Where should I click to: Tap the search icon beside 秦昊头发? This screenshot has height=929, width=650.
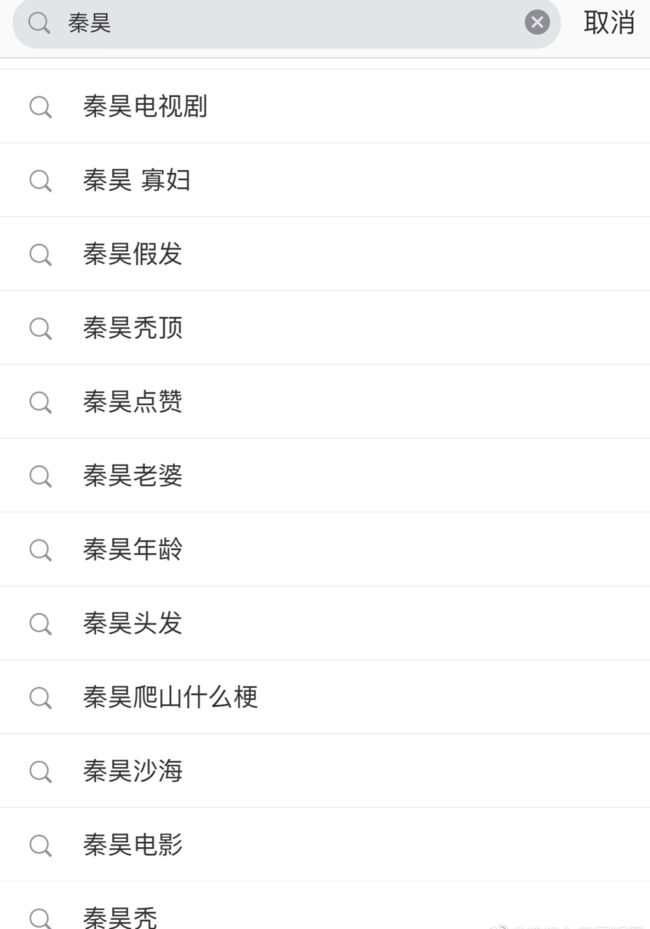tap(40, 624)
